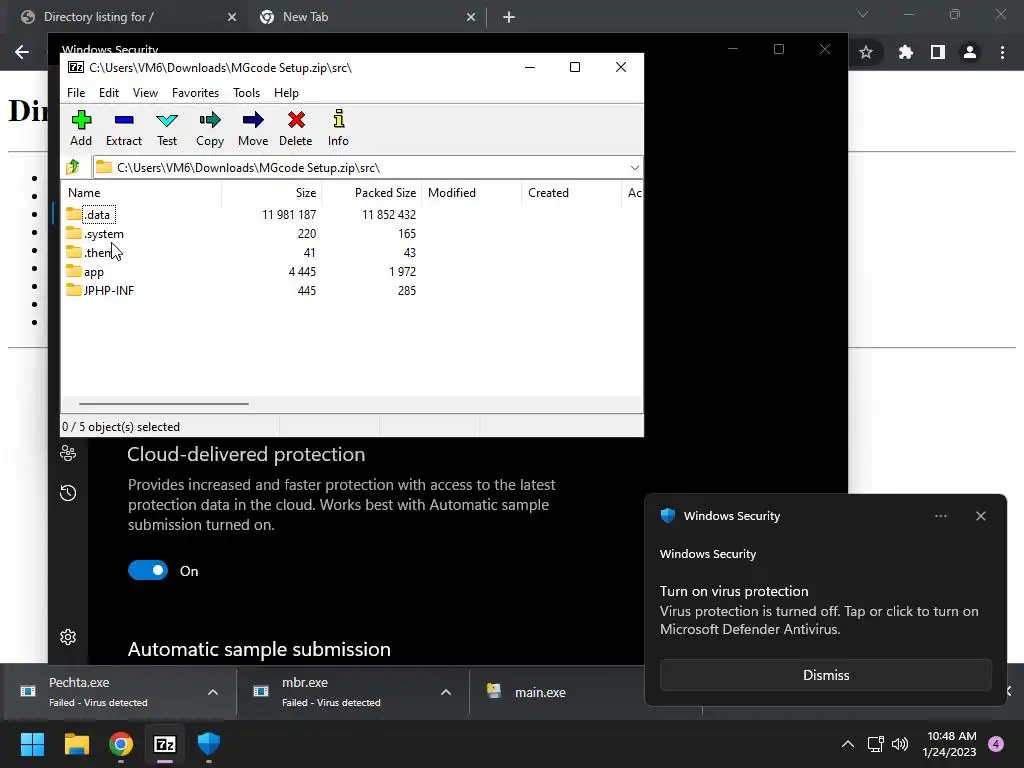Click the red Delete icon
The width and height of the screenshot is (1024, 768).
coord(296,128)
